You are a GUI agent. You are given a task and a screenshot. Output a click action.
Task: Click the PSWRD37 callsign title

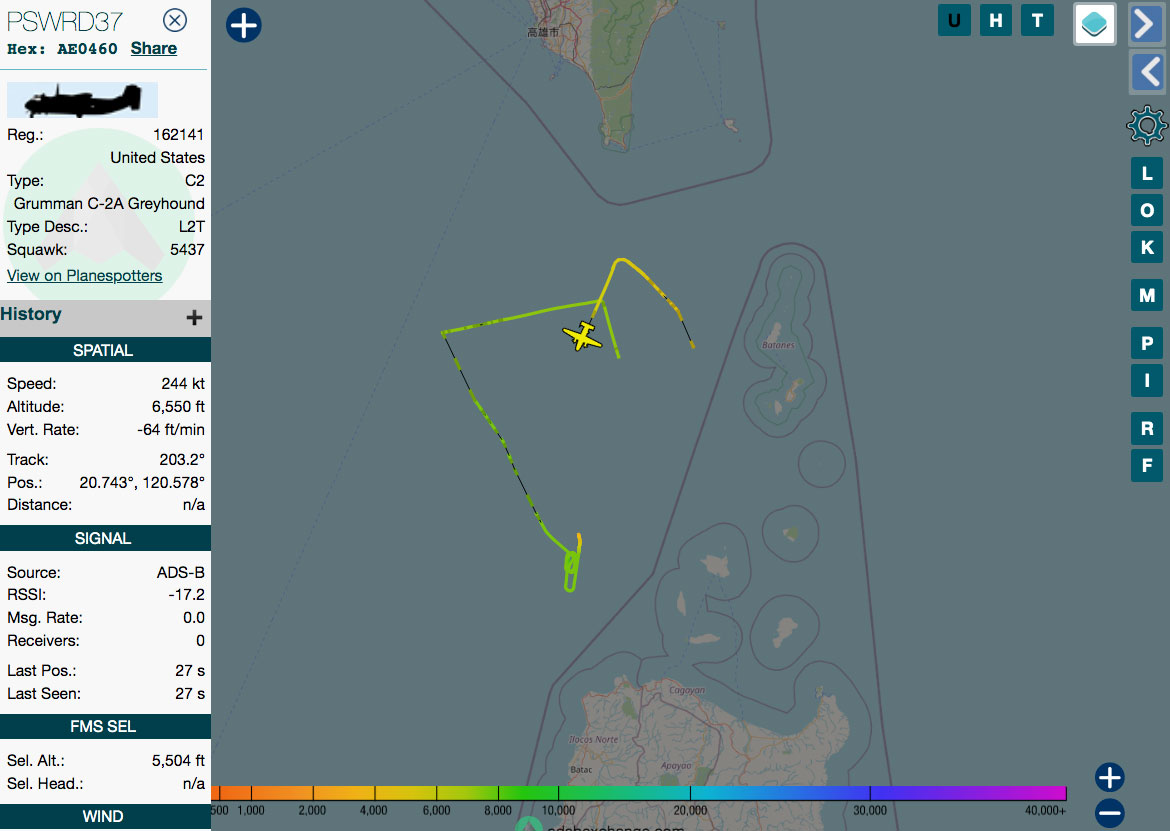pyautogui.click(x=65, y=22)
